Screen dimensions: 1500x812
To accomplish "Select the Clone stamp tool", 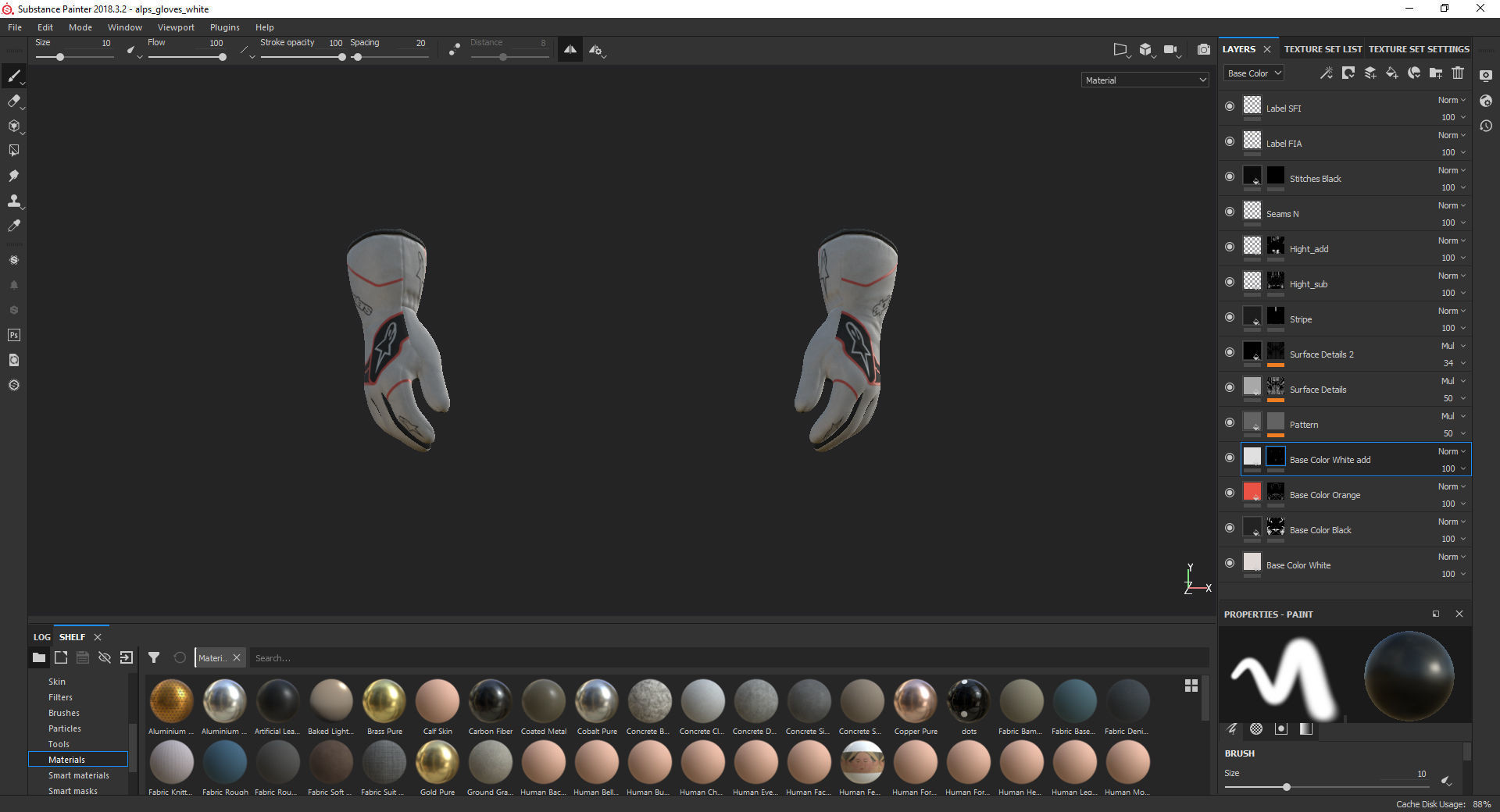I will point(14,201).
